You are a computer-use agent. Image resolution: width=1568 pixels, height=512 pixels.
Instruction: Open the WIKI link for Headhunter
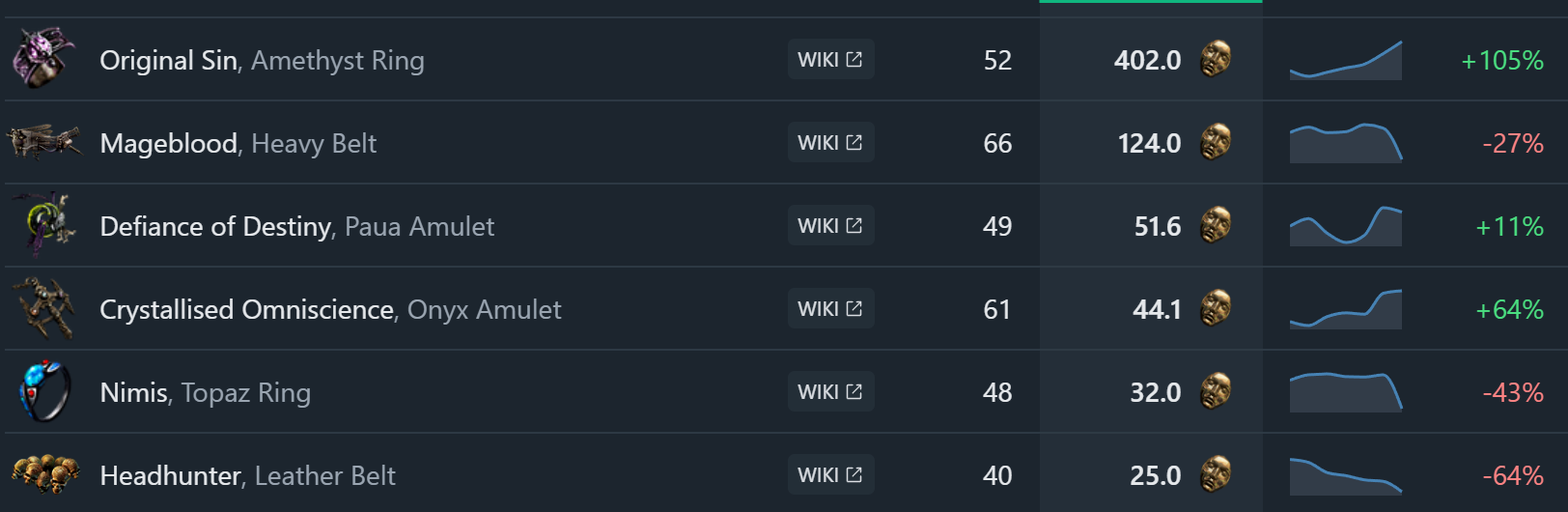pyautogui.click(x=830, y=474)
